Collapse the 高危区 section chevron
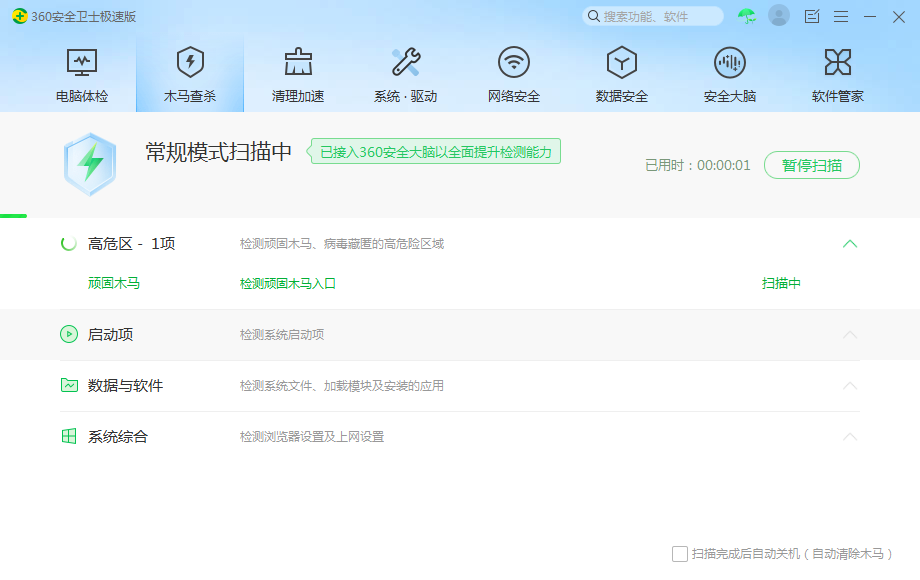The width and height of the screenshot is (920, 580). coord(850,244)
